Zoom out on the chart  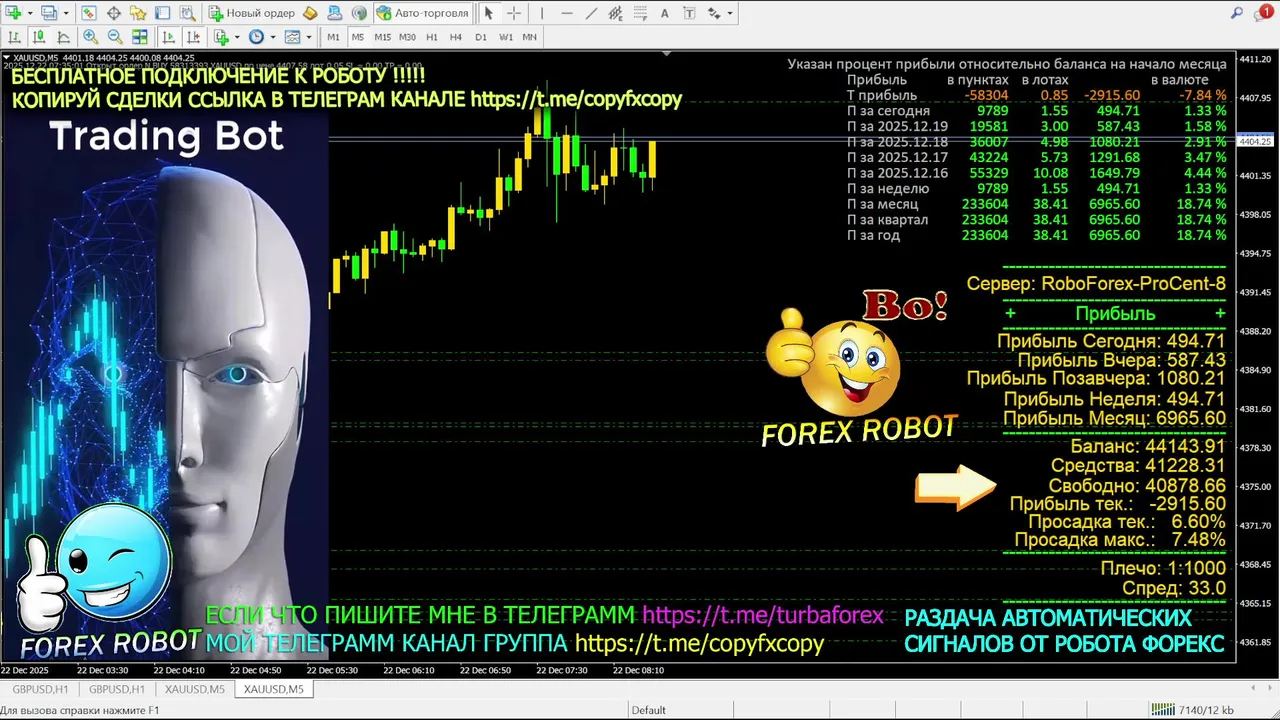115,37
